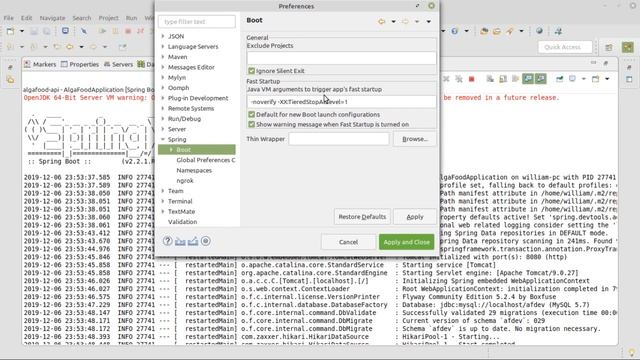This screenshot has width=640, height=360.
Task: Switch to the Properties tab
Action: (80, 64)
